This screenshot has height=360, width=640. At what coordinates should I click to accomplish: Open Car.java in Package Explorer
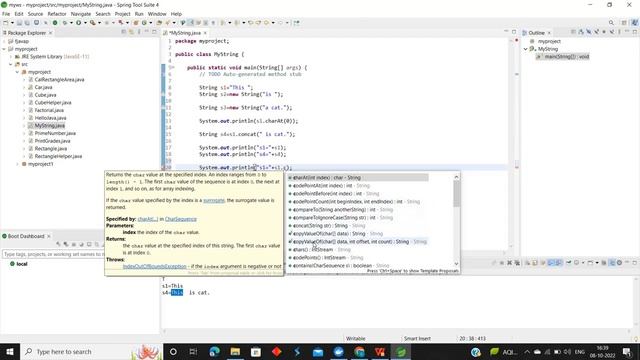(x=43, y=87)
